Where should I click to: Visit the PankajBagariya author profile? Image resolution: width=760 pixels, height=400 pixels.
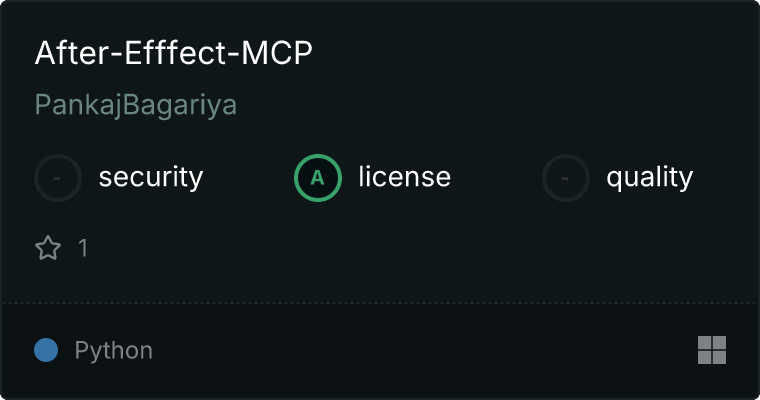[x=136, y=105]
